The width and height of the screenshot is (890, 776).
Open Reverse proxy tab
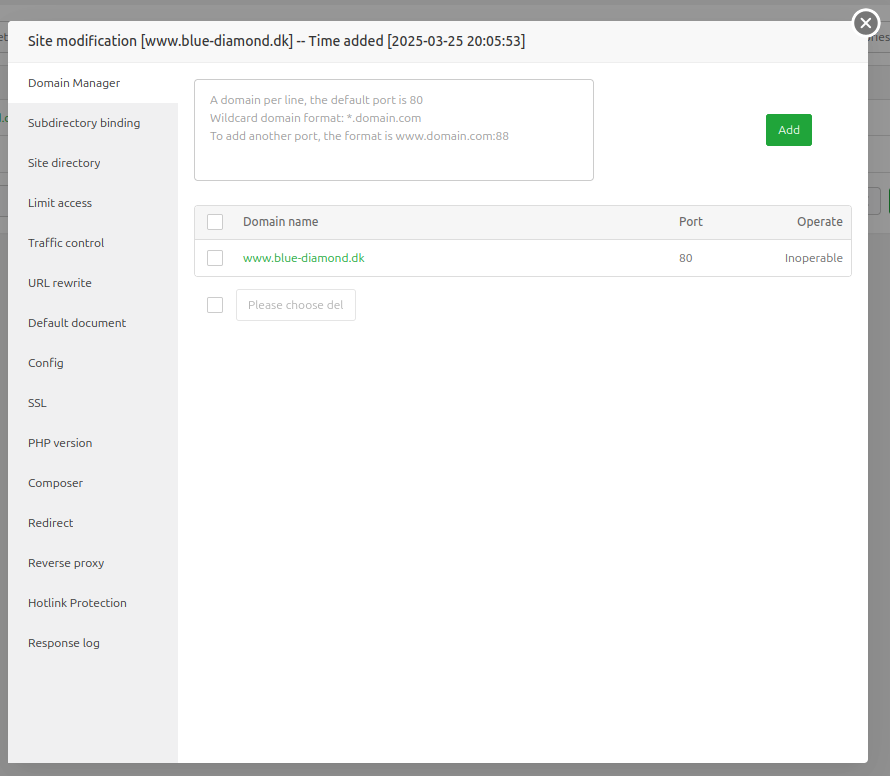coord(93,563)
